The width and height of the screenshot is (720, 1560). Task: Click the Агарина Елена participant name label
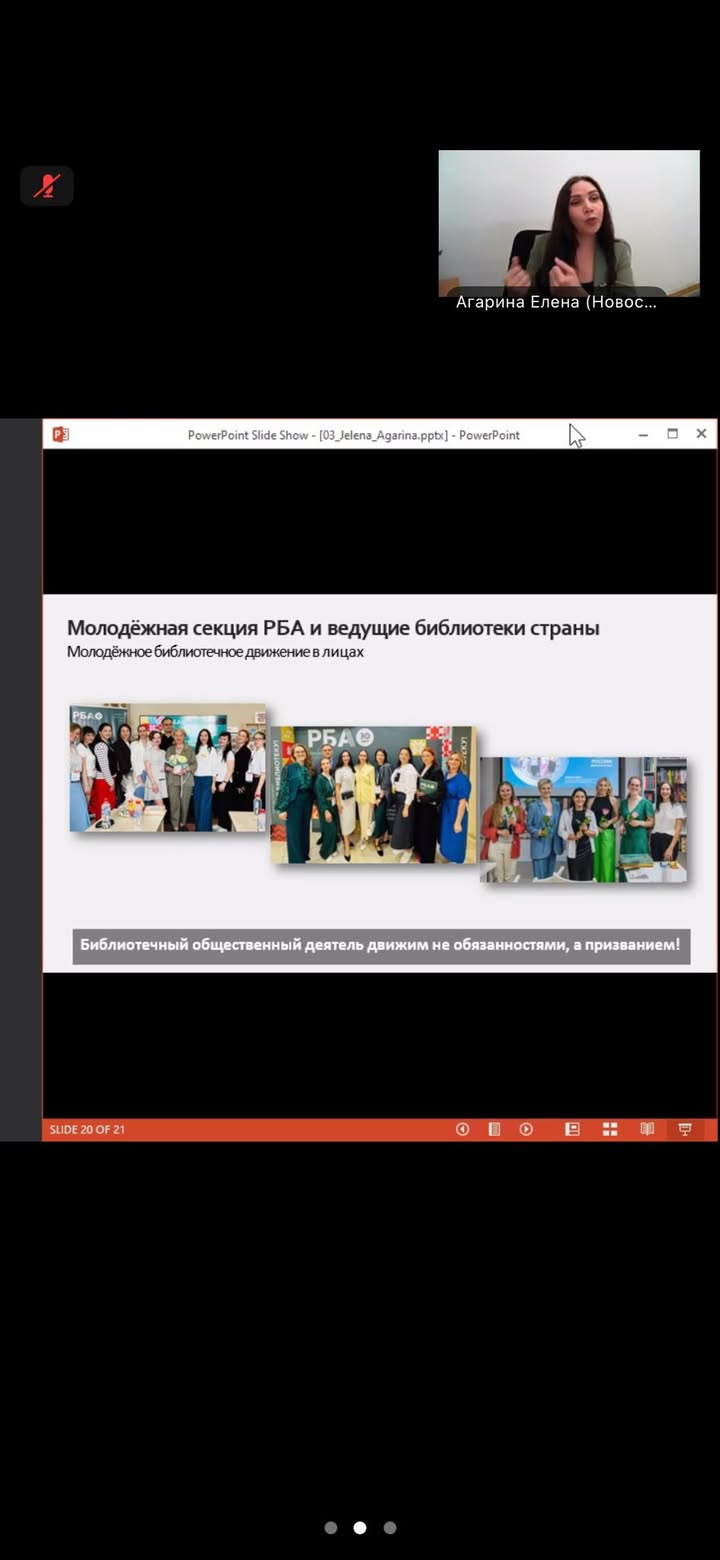click(x=556, y=302)
